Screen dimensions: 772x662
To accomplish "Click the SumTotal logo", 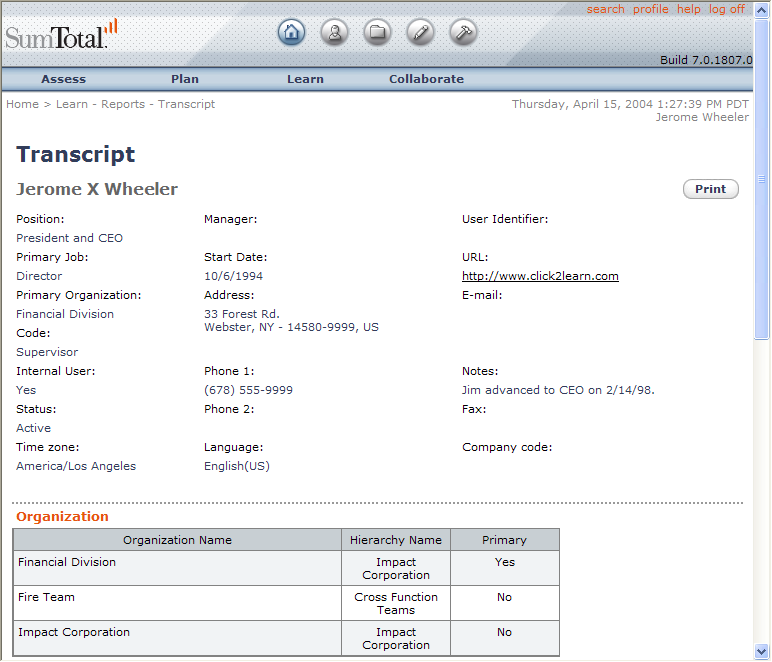I will [60, 36].
